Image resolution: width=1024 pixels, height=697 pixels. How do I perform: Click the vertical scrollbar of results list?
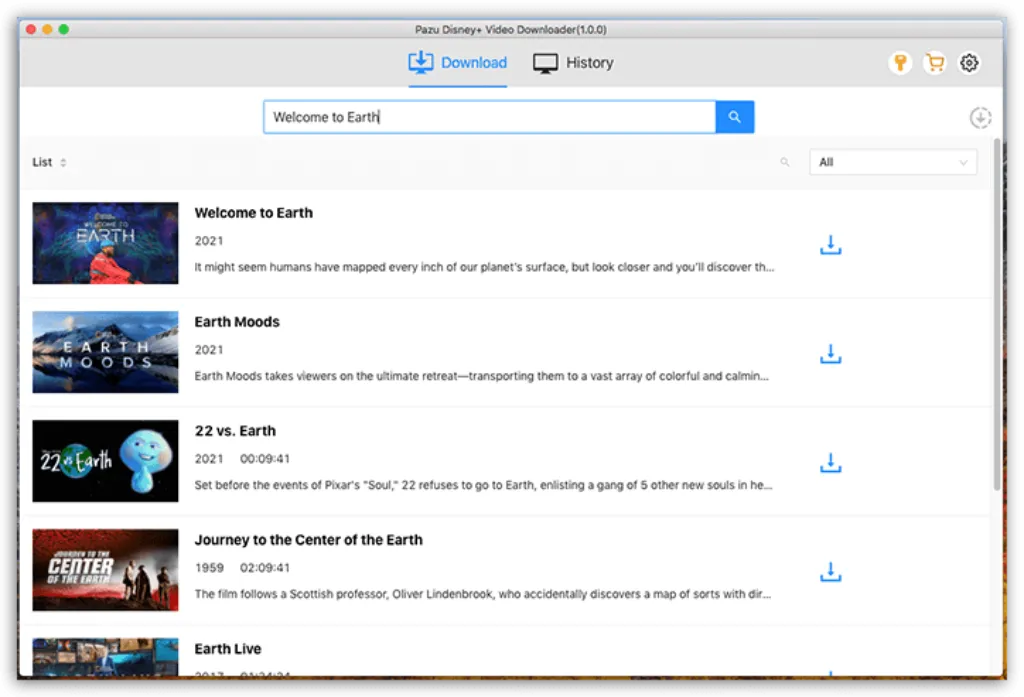pos(997,314)
